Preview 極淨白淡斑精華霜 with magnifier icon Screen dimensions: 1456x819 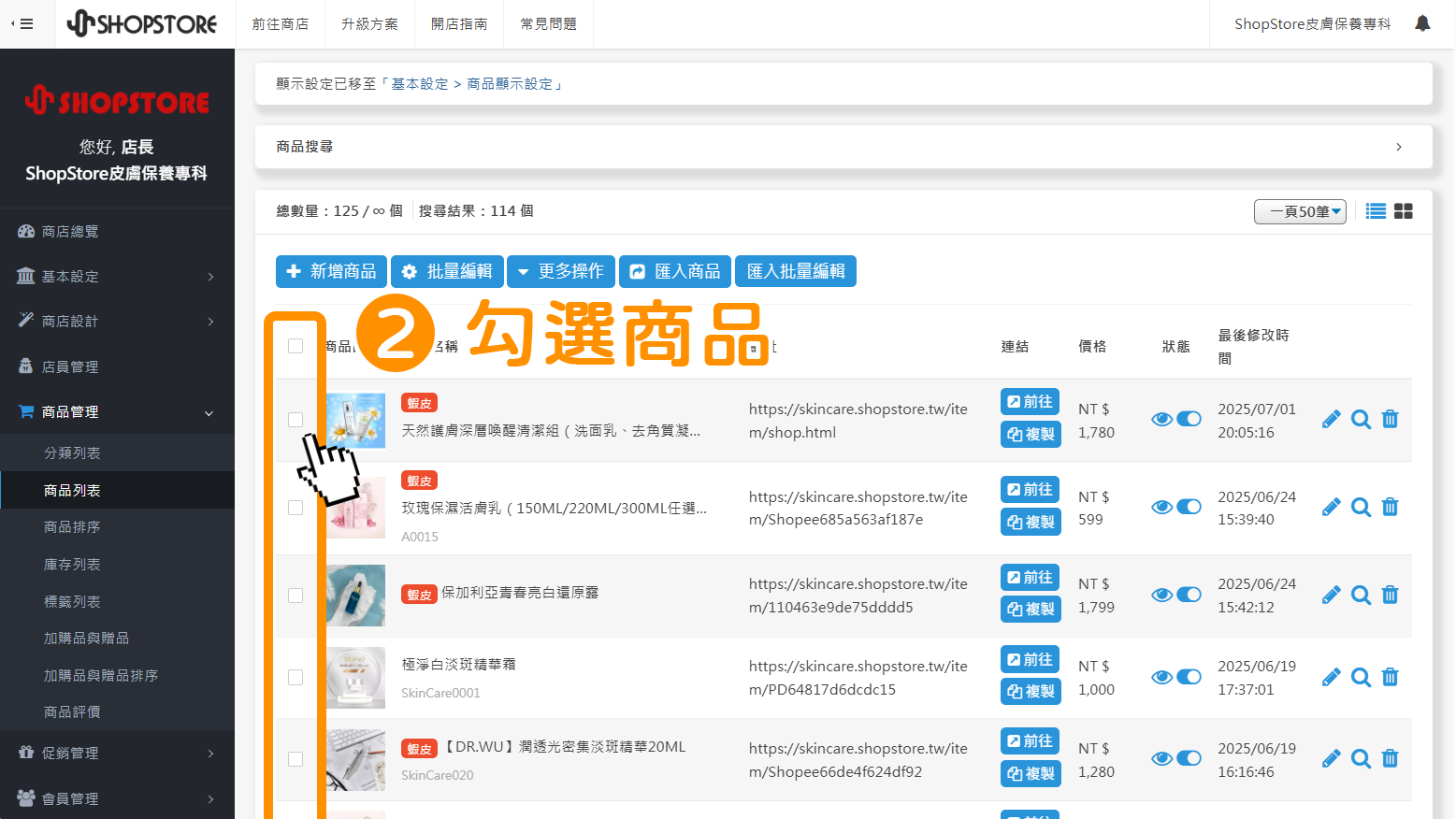click(1362, 677)
